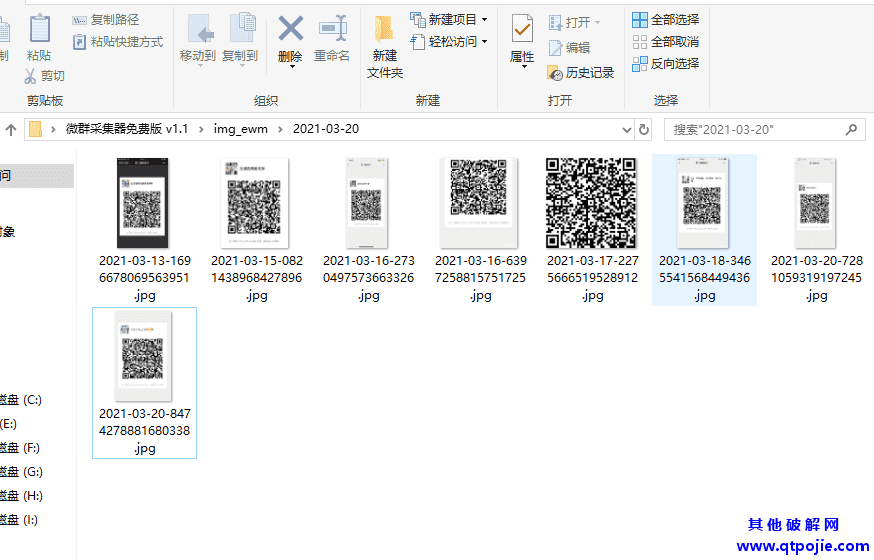Click chevron before img_ewm in path

tap(201, 130)
